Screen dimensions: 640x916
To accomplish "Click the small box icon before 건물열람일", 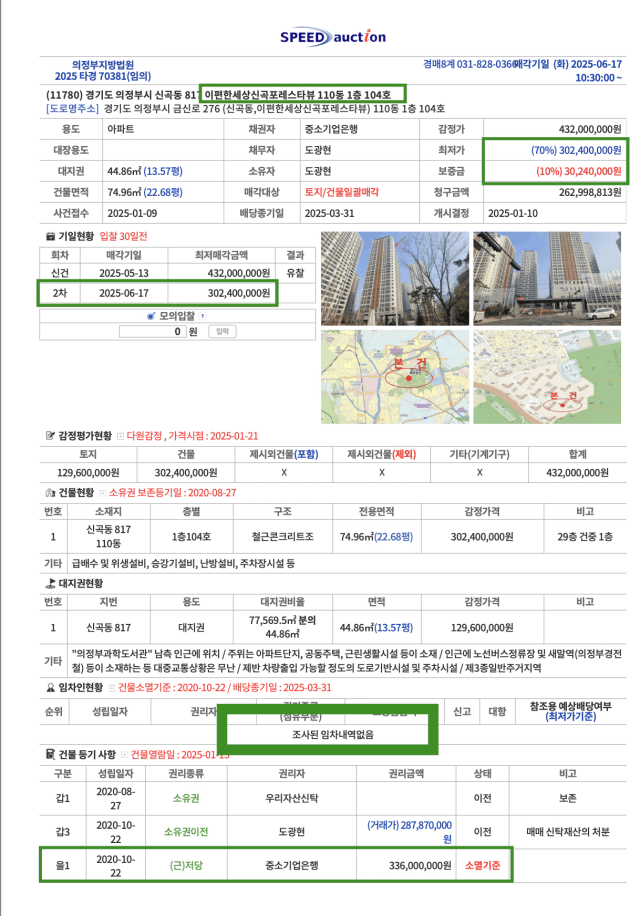I will 124,755.
